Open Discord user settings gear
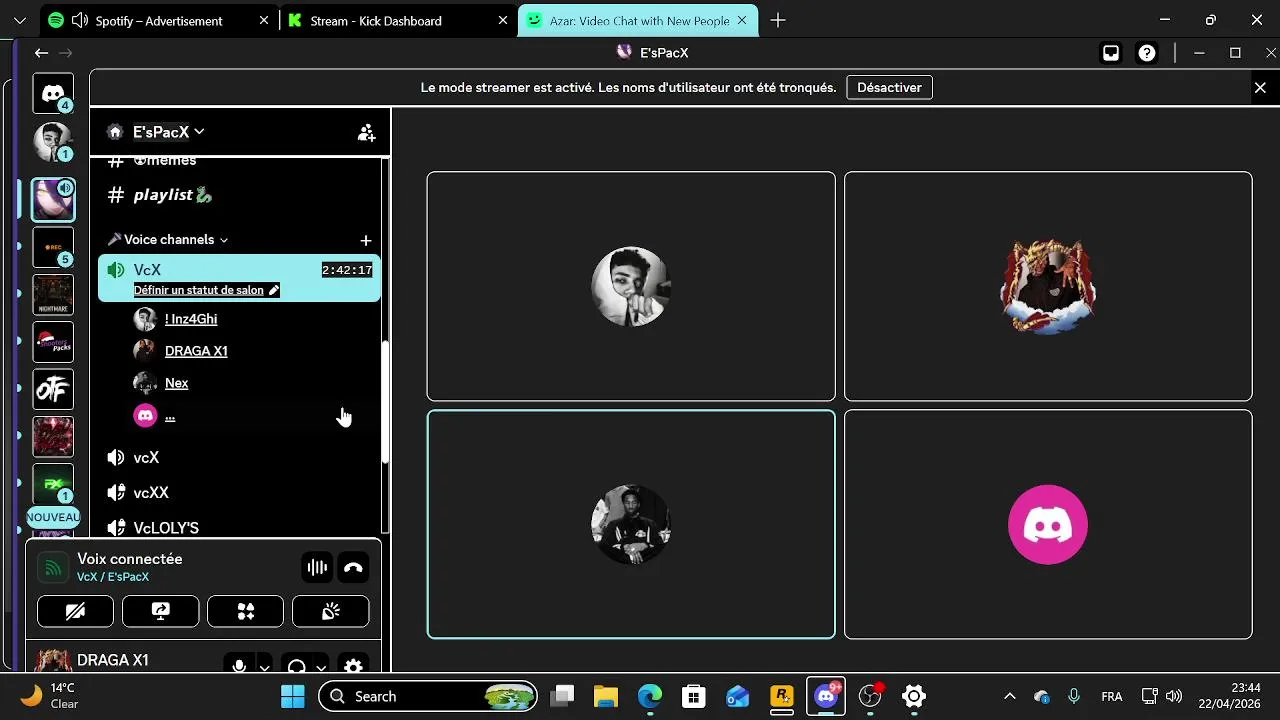 [x=353, y=665]
